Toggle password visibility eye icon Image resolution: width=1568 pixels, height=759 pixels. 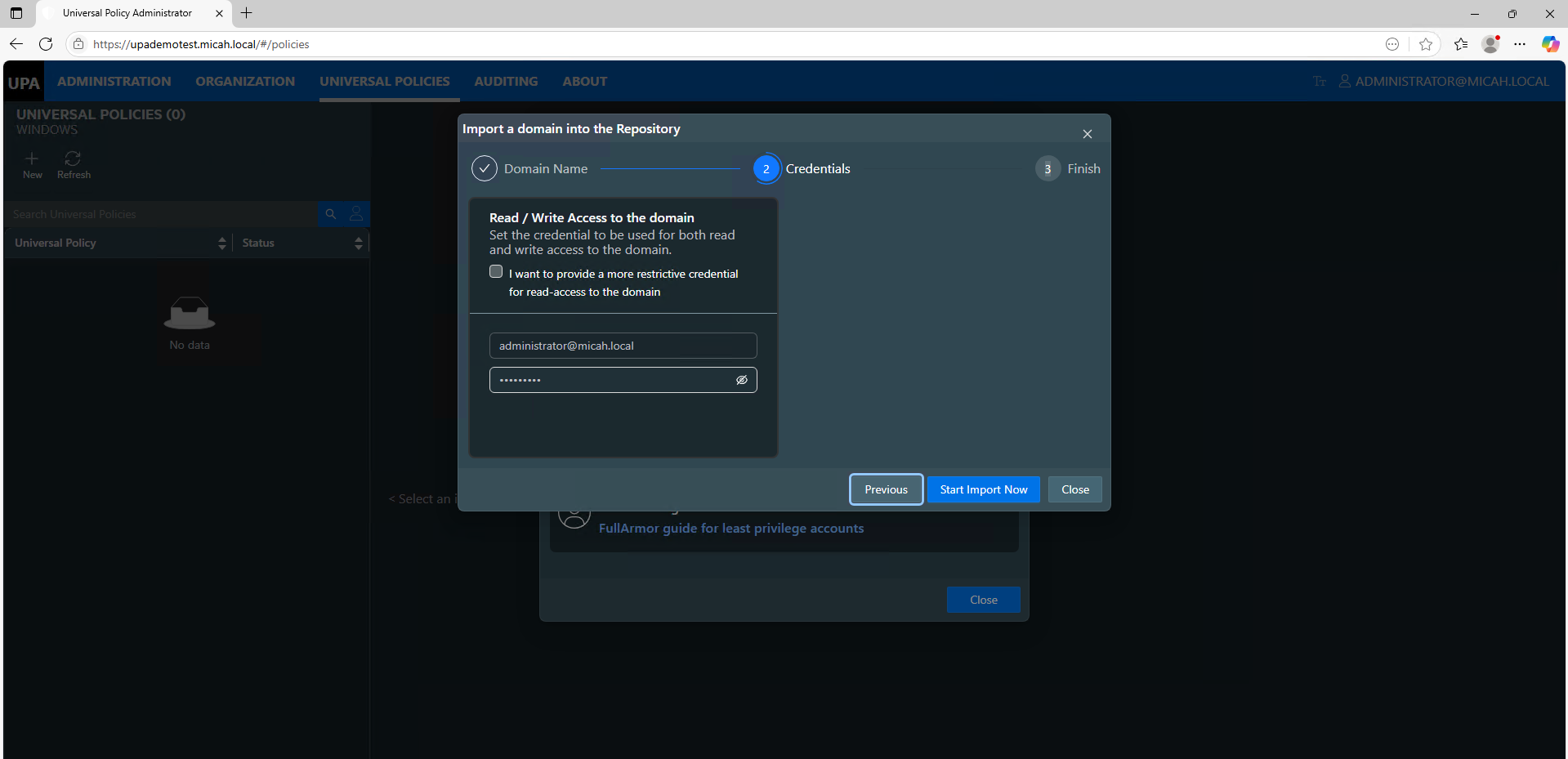(x=741, y=380)
